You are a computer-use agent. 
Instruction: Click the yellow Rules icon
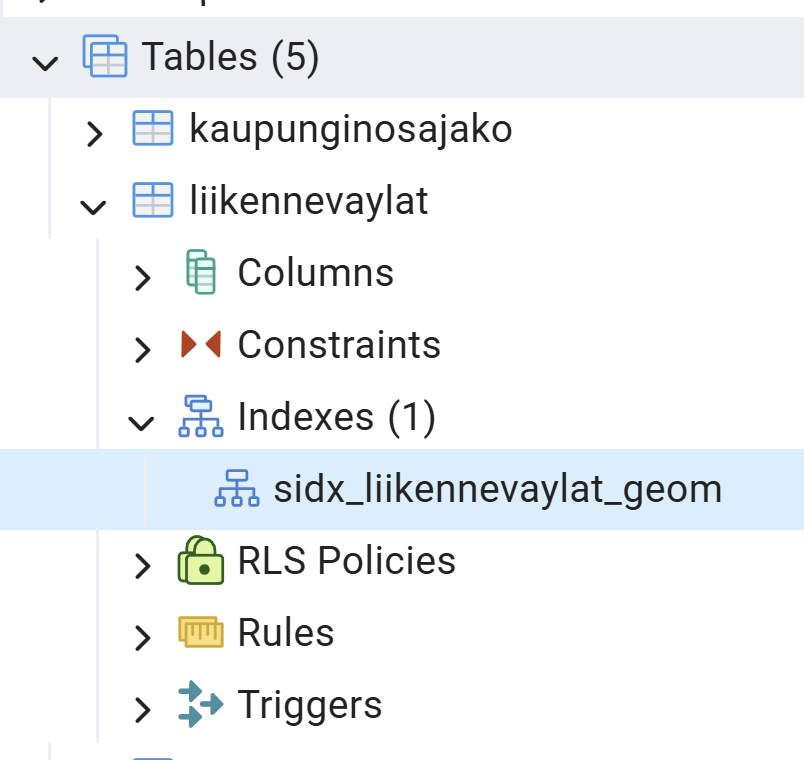200,632
